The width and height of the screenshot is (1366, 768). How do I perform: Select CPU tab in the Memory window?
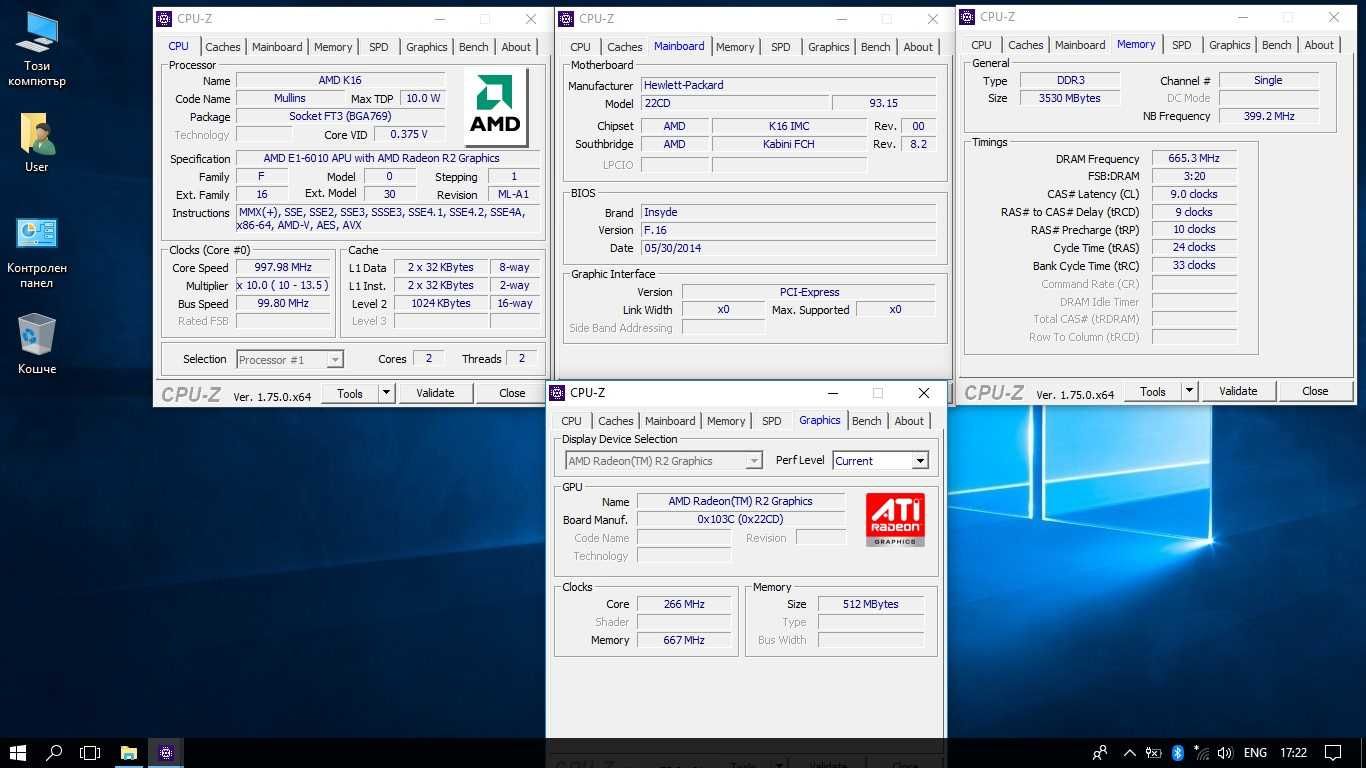coord(982,45)
